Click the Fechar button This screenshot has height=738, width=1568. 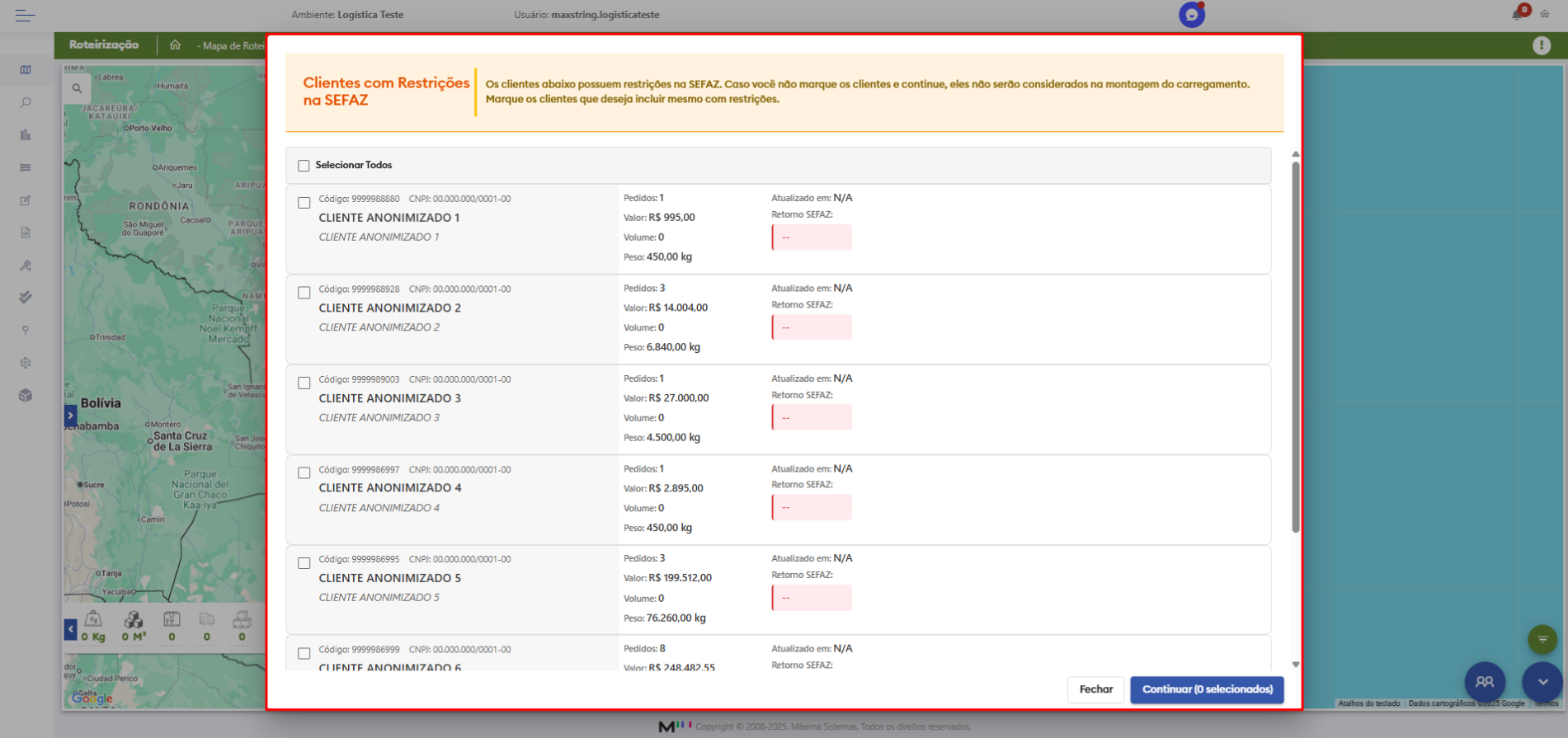tap(1096, 689)
